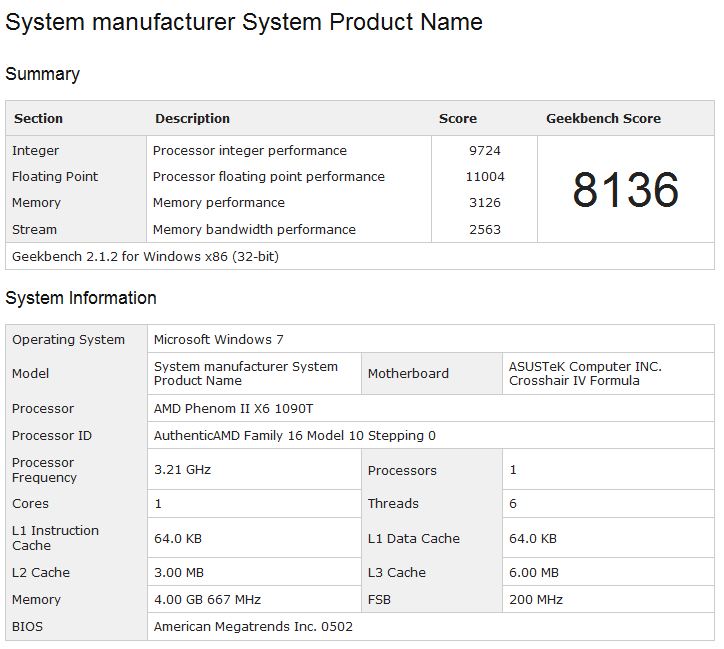Click the Description column header
724x649 pixels.
192,118
